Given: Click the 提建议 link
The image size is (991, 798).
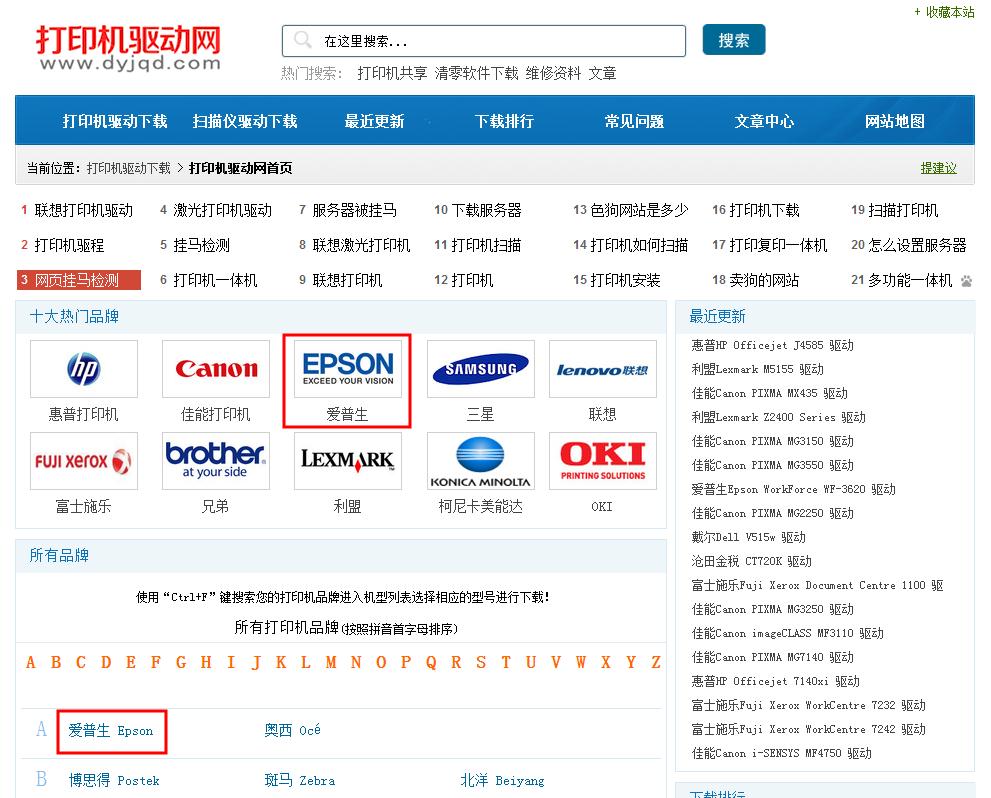Looking at the screenshot, I should (x=939, y=168).
